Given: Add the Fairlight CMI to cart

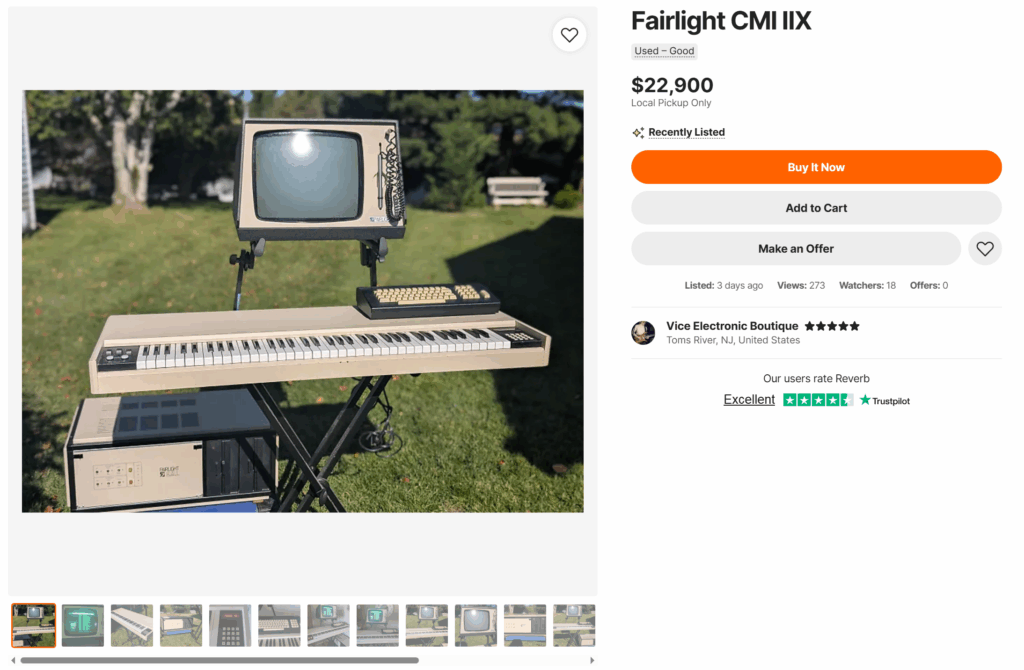Looking at the screenshot, I should click(816, 208).
